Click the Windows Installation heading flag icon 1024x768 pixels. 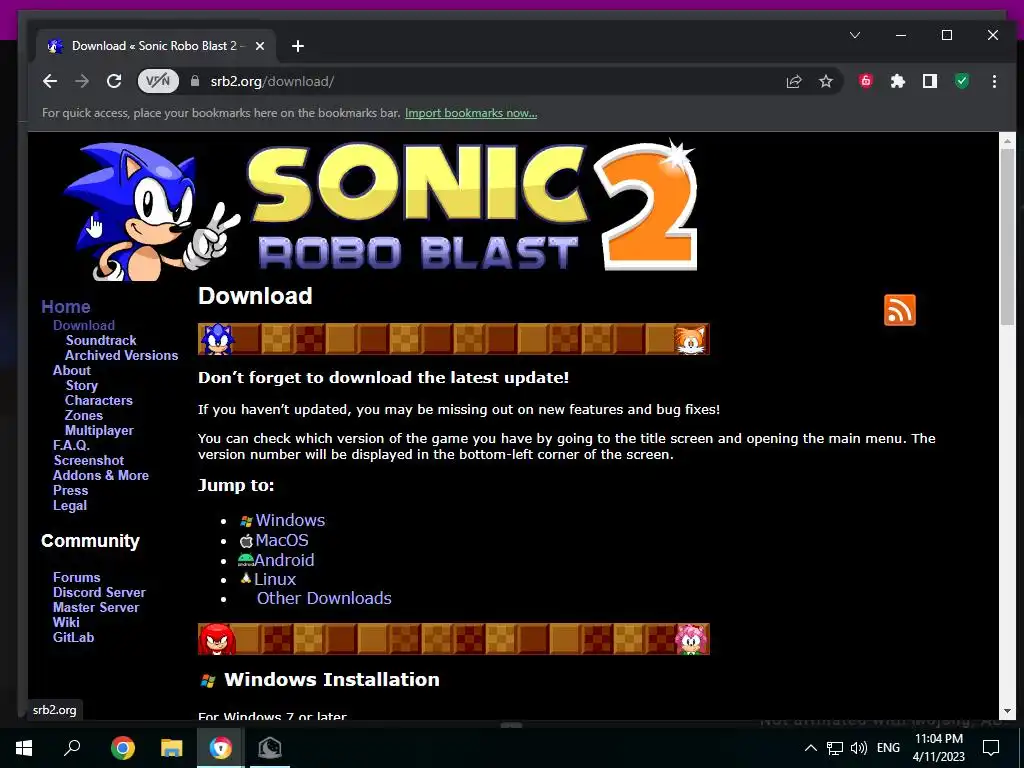tap(208, 680)
